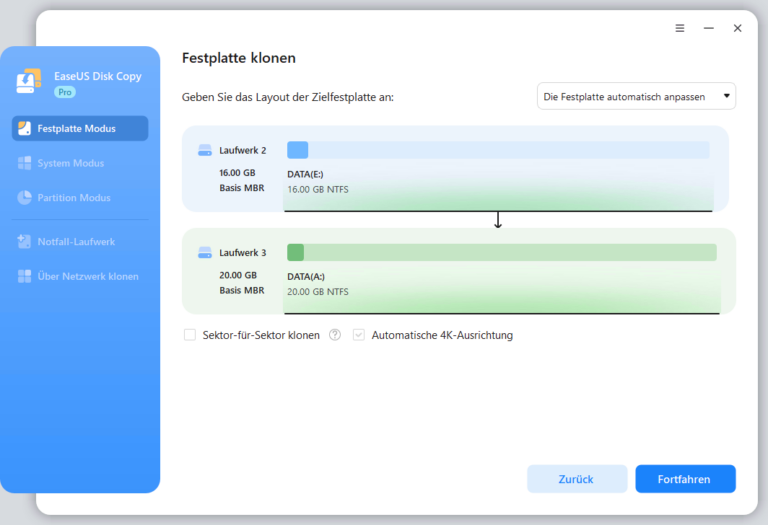The image size is (768, 525).
Task: Click the DATA(E:) partition label
Action: pos(305,174)
